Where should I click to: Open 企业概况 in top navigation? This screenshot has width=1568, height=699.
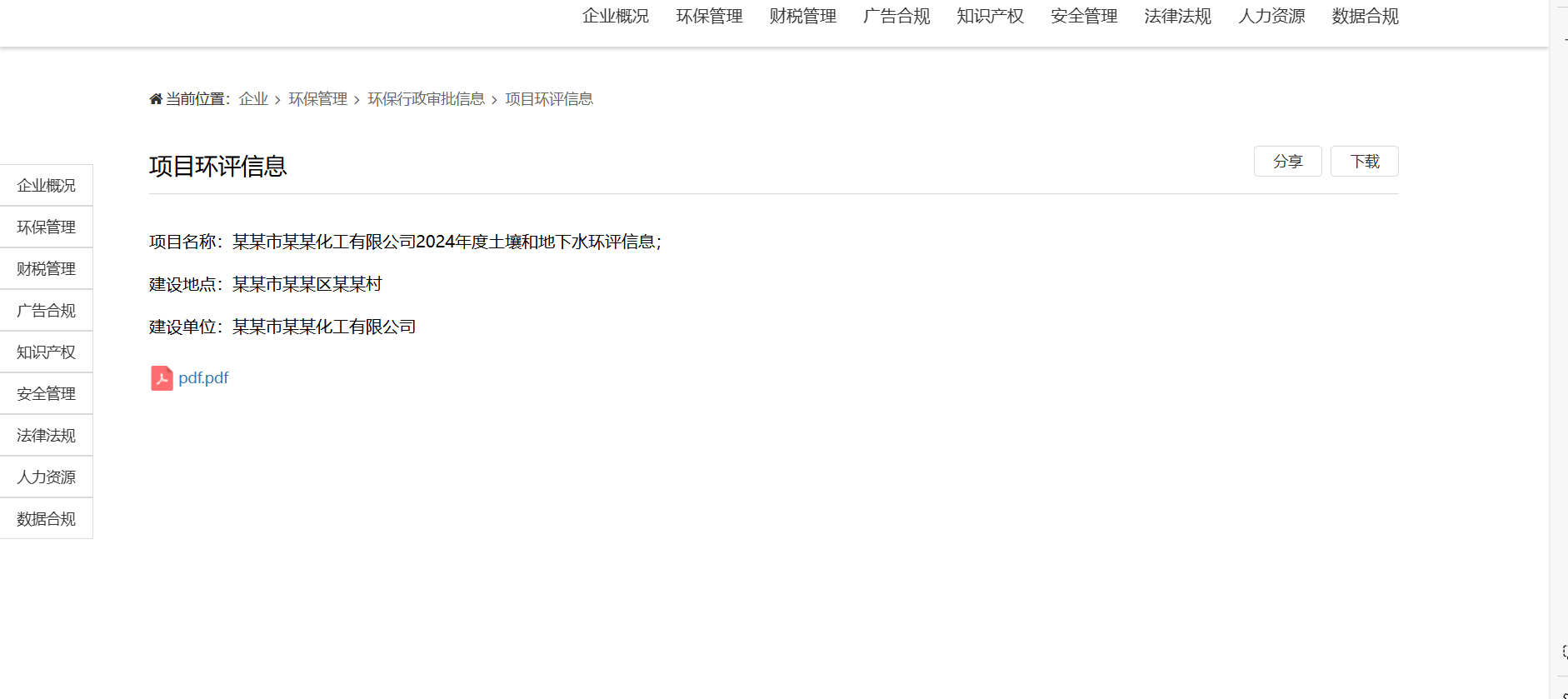(x=615, y=17)
